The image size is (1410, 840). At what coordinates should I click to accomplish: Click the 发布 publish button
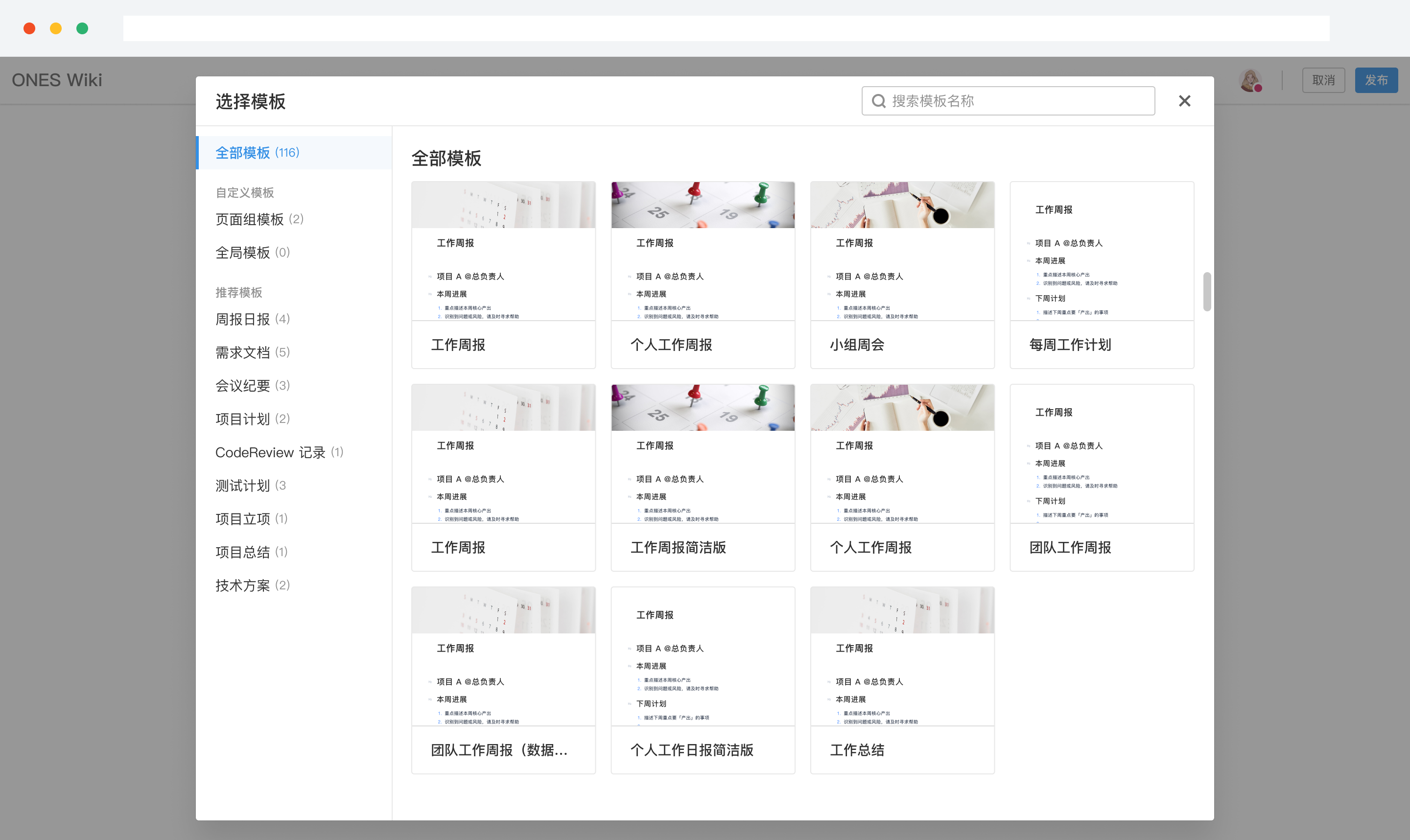click(x=1377, y=80)
